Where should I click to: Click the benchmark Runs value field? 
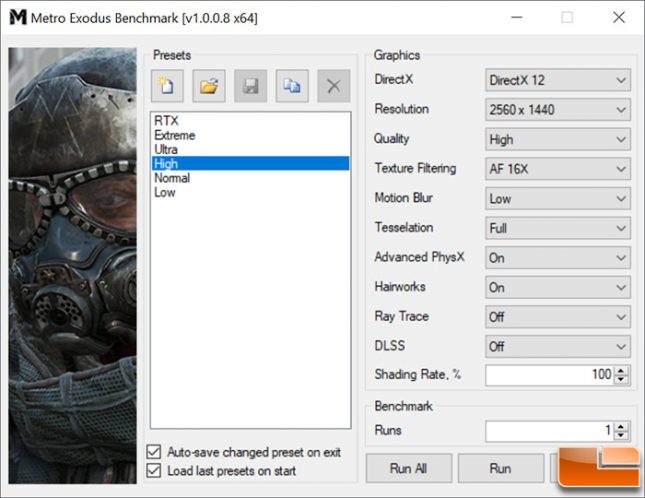click(550, 431)
